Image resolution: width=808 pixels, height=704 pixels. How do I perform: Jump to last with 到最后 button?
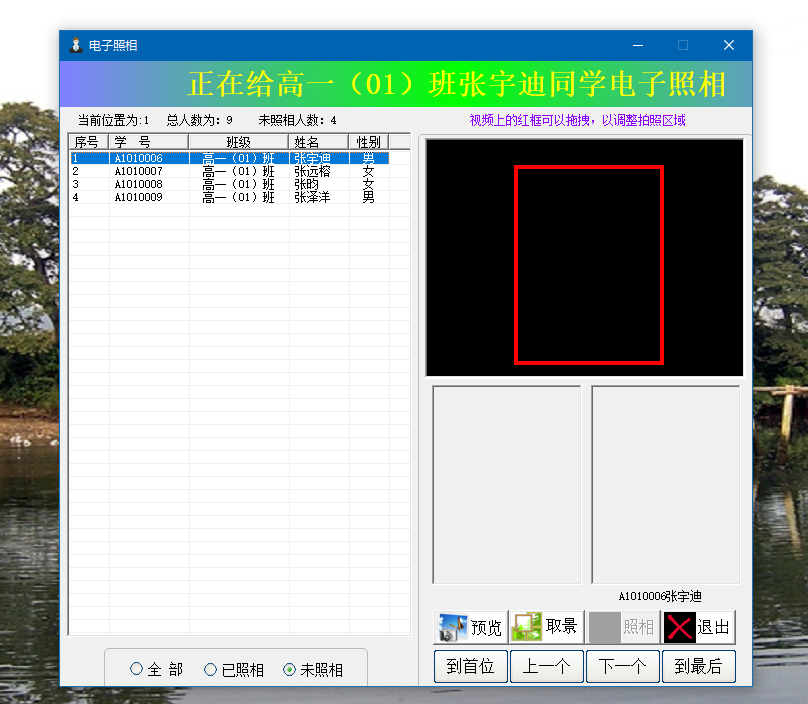[698, 666]
